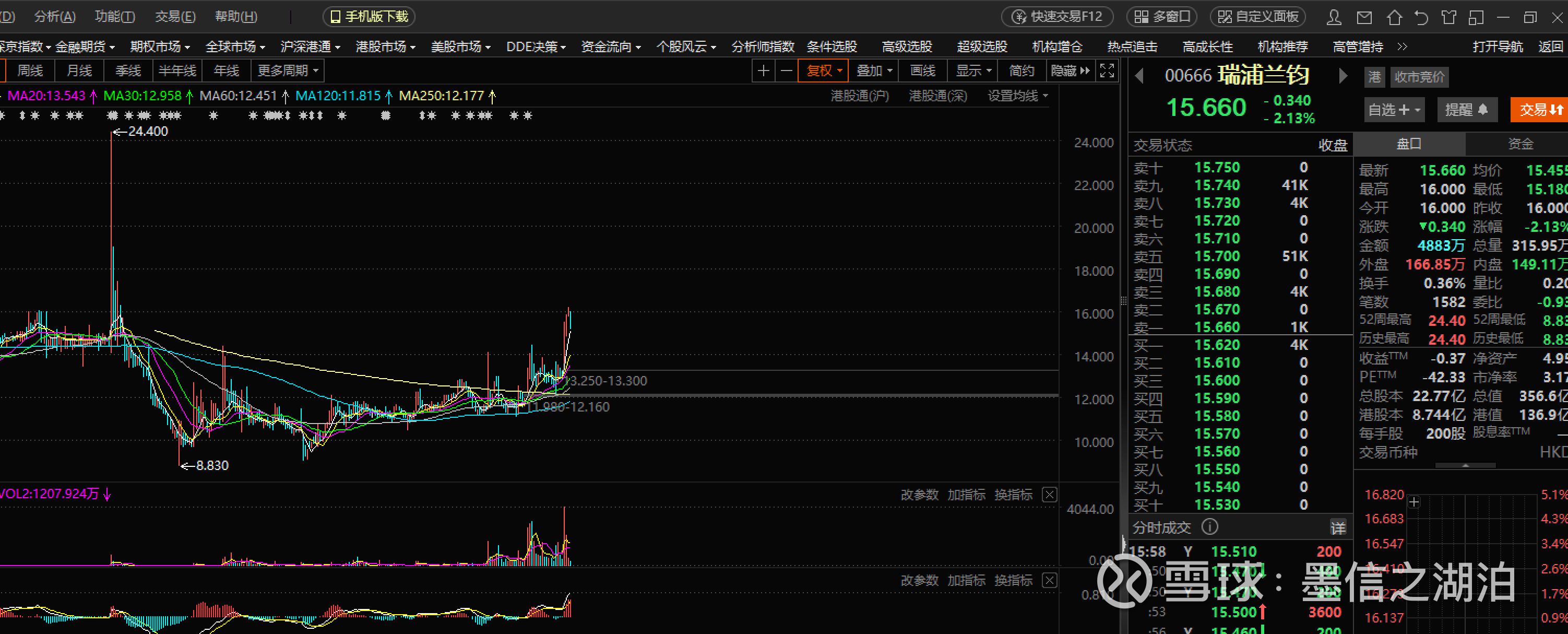Toggle 港股通(沪) overlay option
This screenshot has height=634, width=1568.
pyautogui.click(x=860, y=96)
